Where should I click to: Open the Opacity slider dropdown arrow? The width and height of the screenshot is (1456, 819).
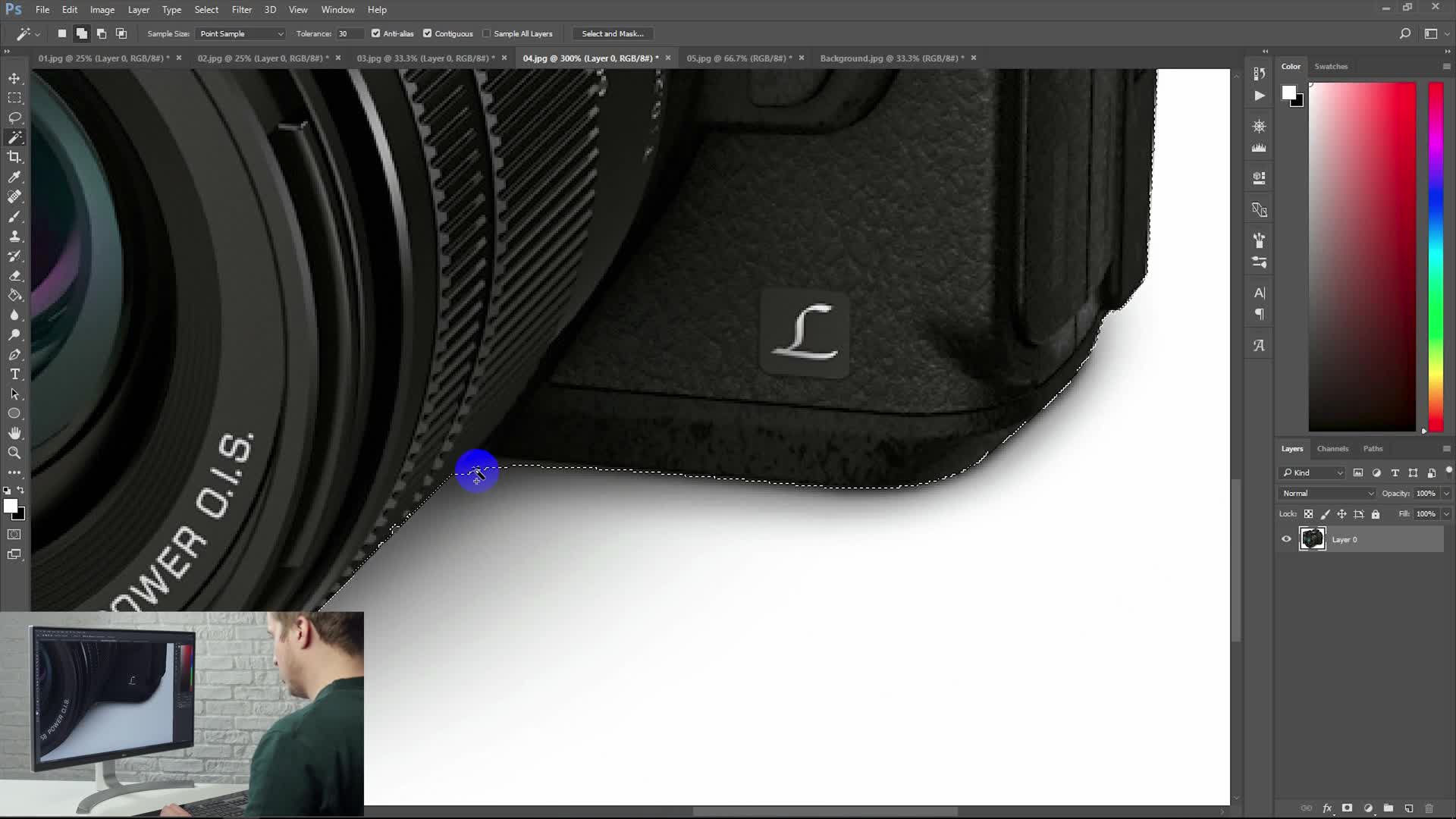tap(1446, 493)
